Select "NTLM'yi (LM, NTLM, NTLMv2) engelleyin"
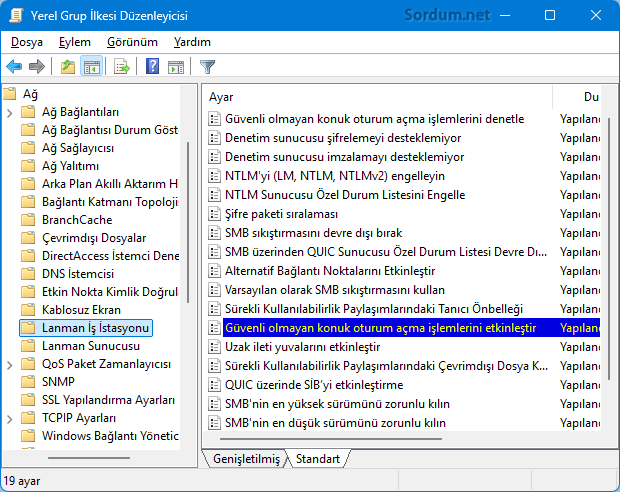The width and height of the screenshot is (620, 492). coord(335,176)
